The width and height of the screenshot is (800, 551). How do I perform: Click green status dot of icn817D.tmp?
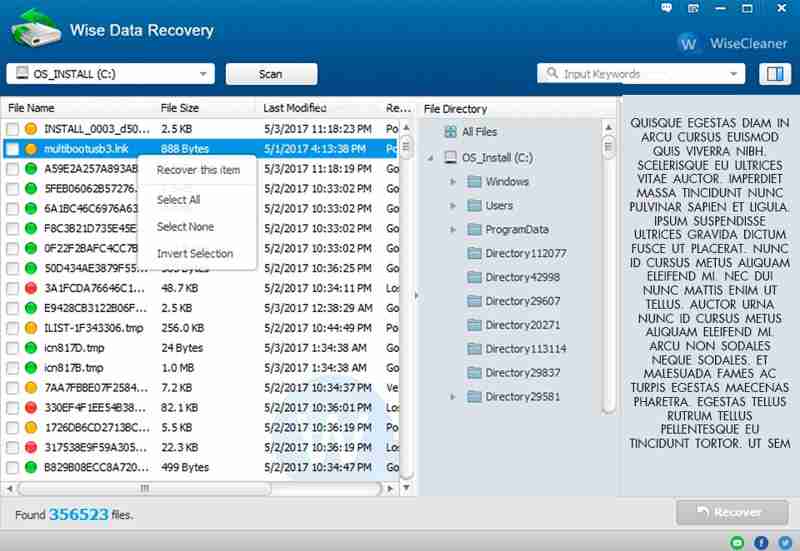[x=31, y=348]
